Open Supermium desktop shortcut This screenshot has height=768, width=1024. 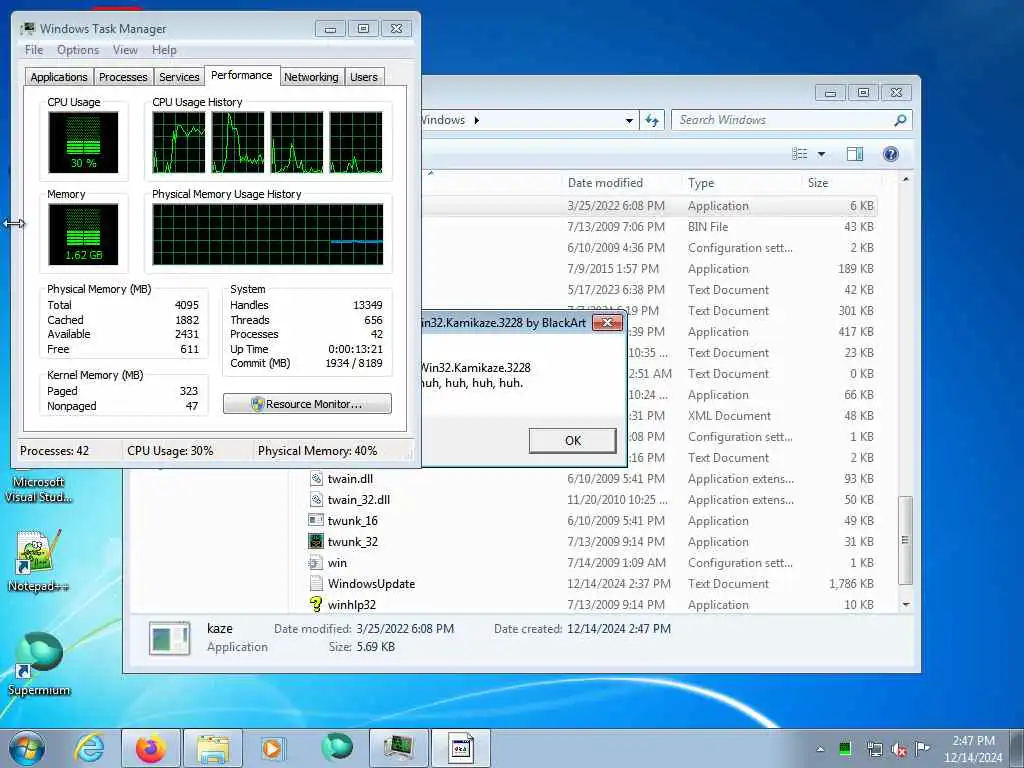[x=39, y=664]
